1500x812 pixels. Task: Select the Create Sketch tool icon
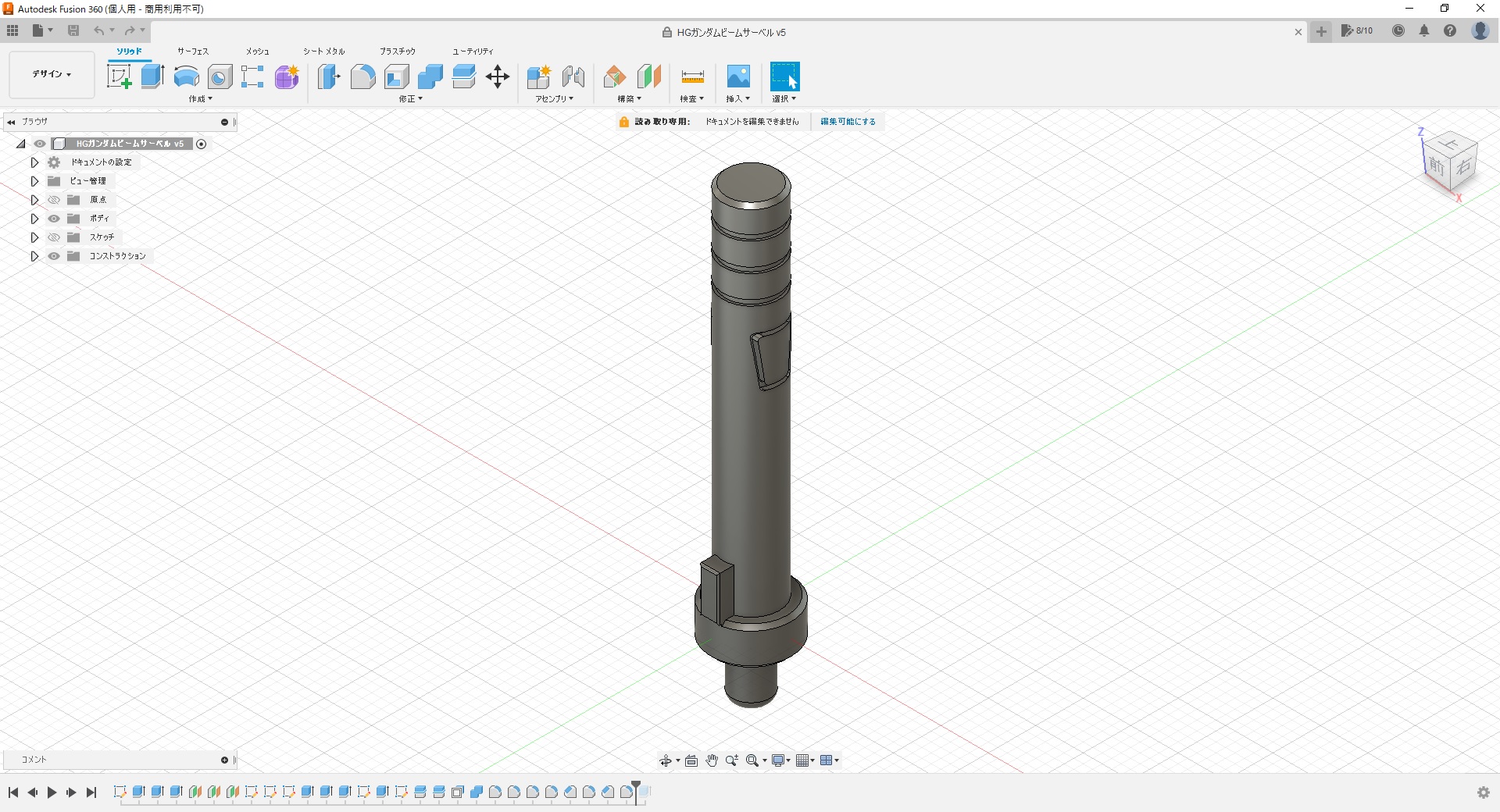[119, 77]
